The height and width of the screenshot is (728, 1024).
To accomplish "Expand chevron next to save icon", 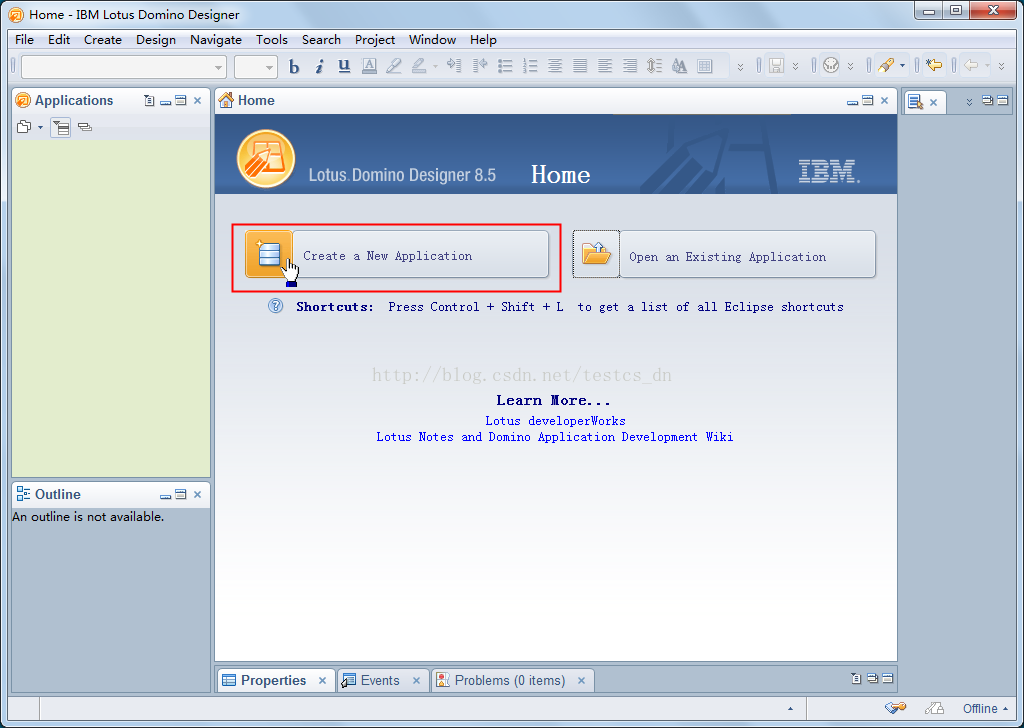I will [795, 67].
